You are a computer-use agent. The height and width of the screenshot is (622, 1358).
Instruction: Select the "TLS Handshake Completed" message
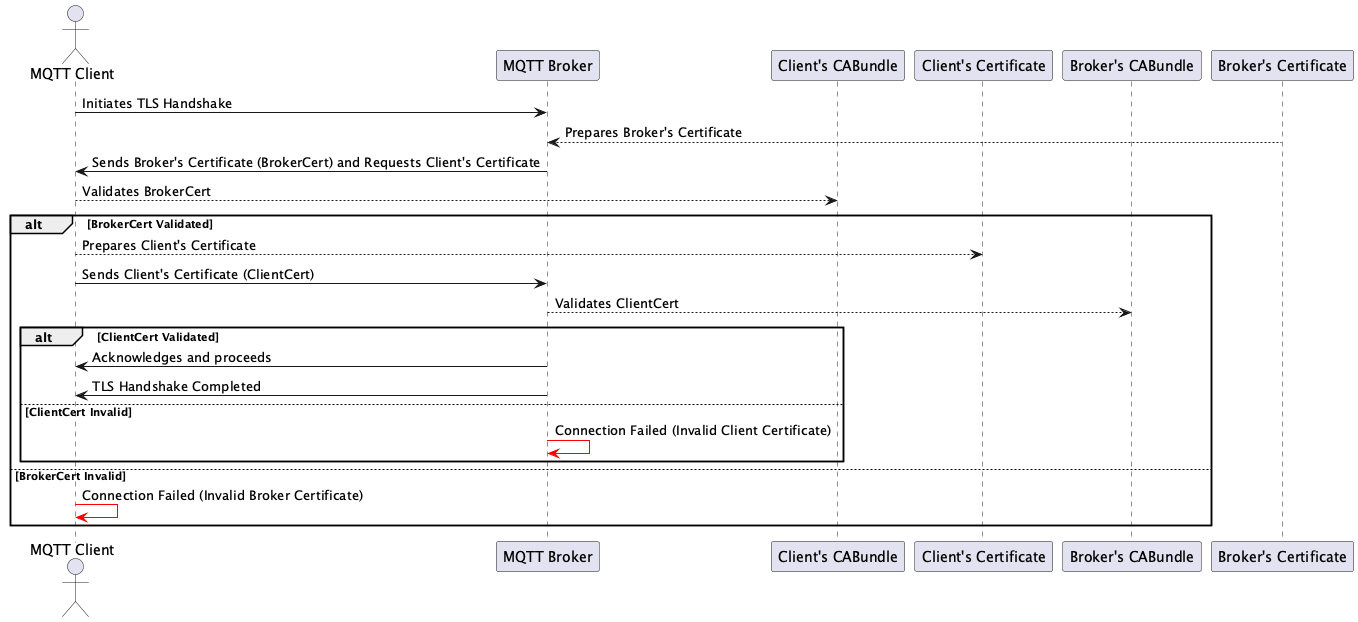(x=176, y=386)
